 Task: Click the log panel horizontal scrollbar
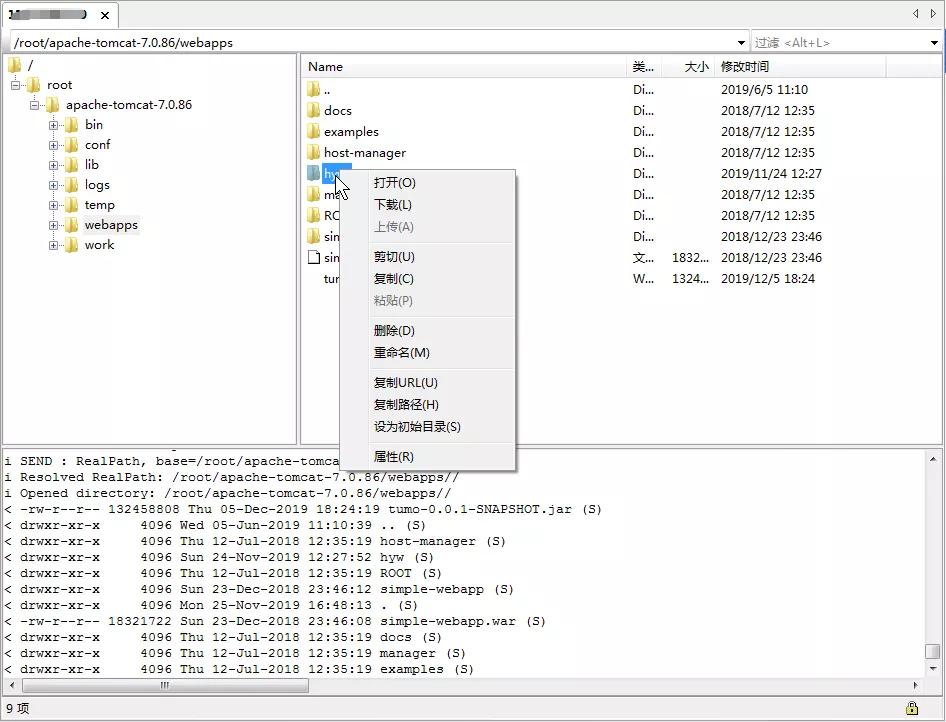165,686
